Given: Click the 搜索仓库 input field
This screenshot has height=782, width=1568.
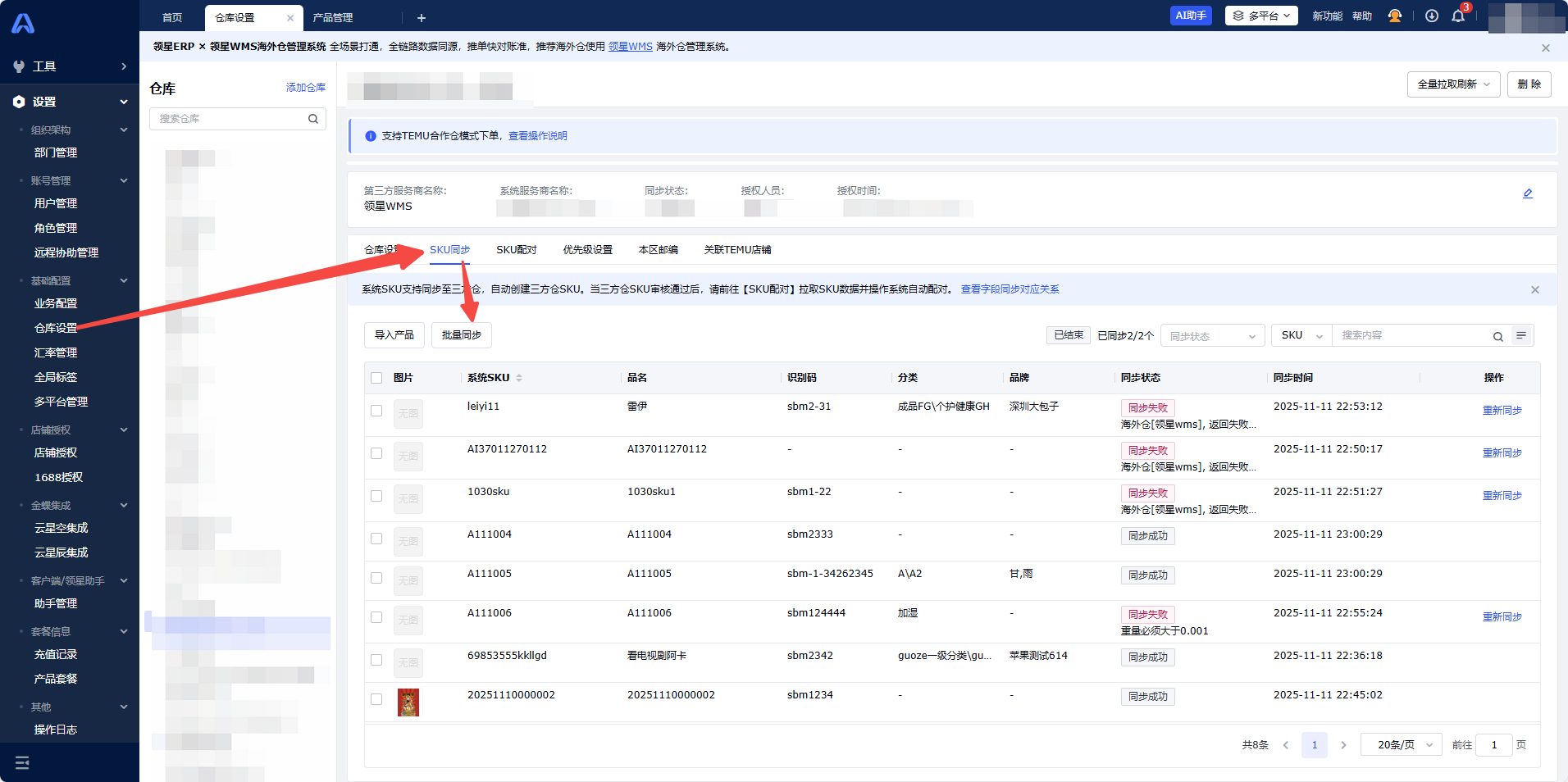Looking at the screenshot, I should click(230, 119).
